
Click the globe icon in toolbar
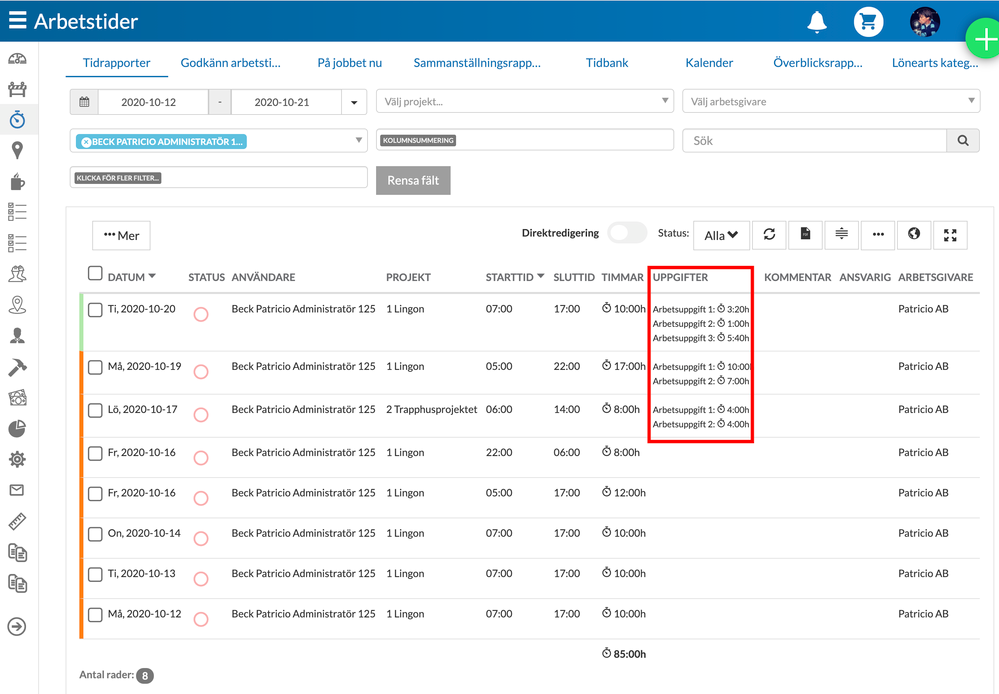point(914,235)
